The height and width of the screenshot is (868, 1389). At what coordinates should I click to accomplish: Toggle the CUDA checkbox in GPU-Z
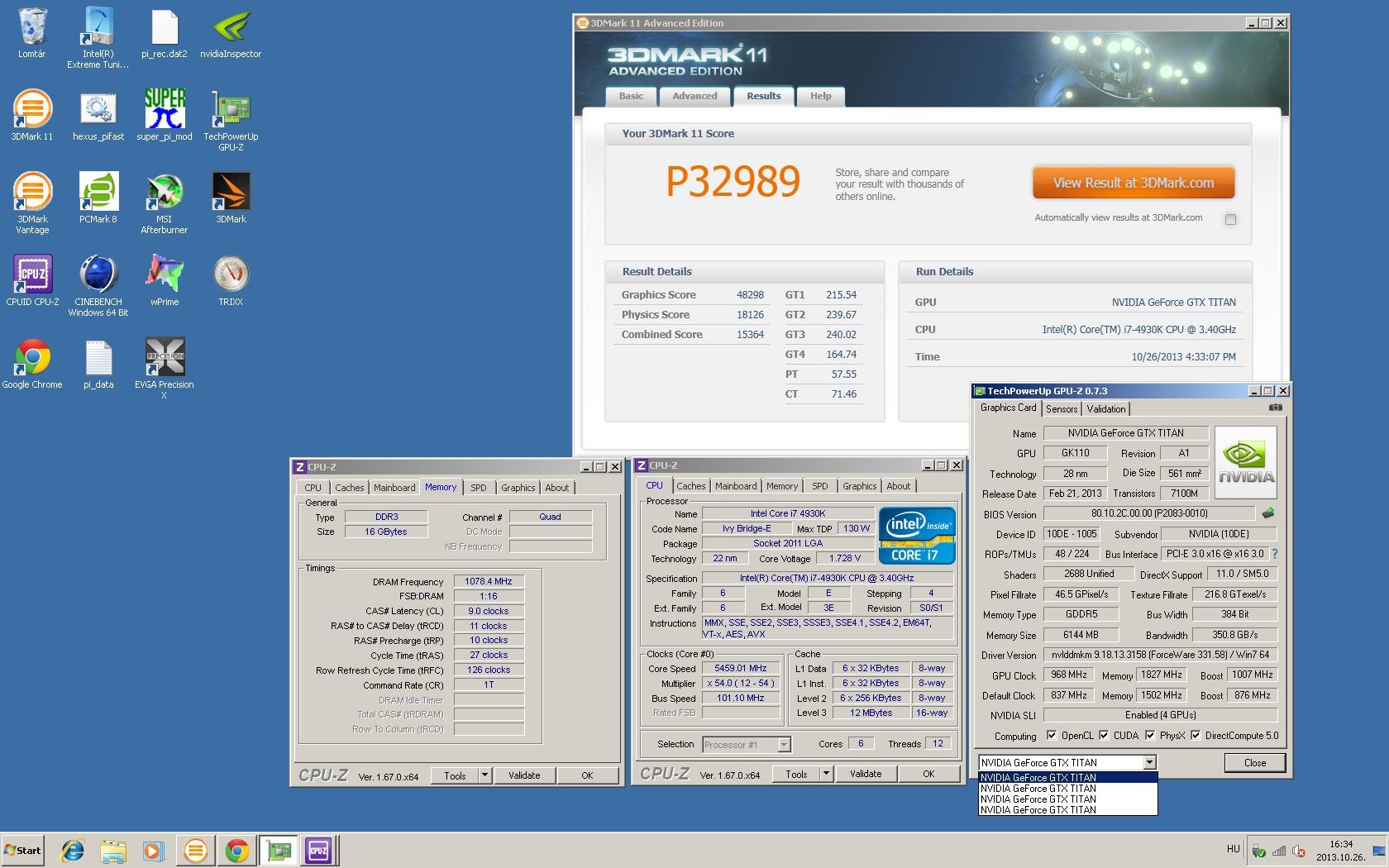(x=1104, y=735)
